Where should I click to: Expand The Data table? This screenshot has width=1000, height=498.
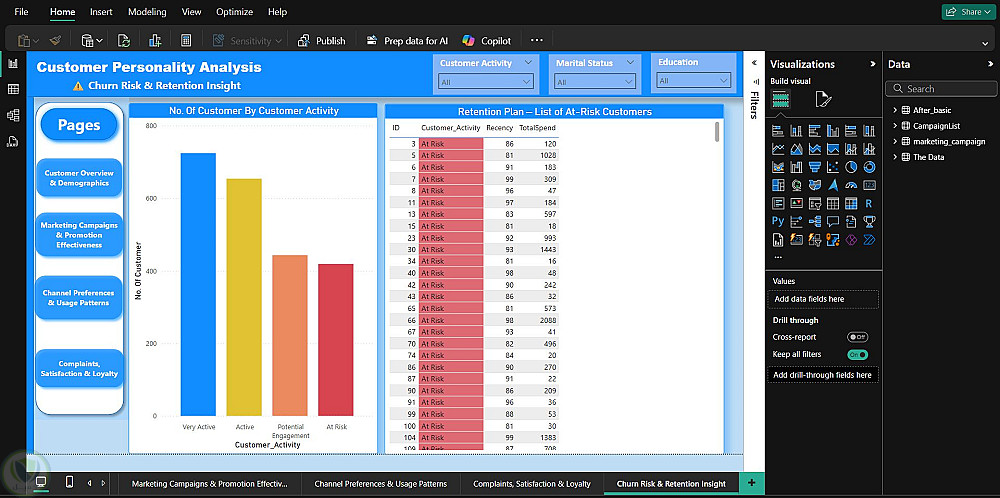(x=895, y=157)
